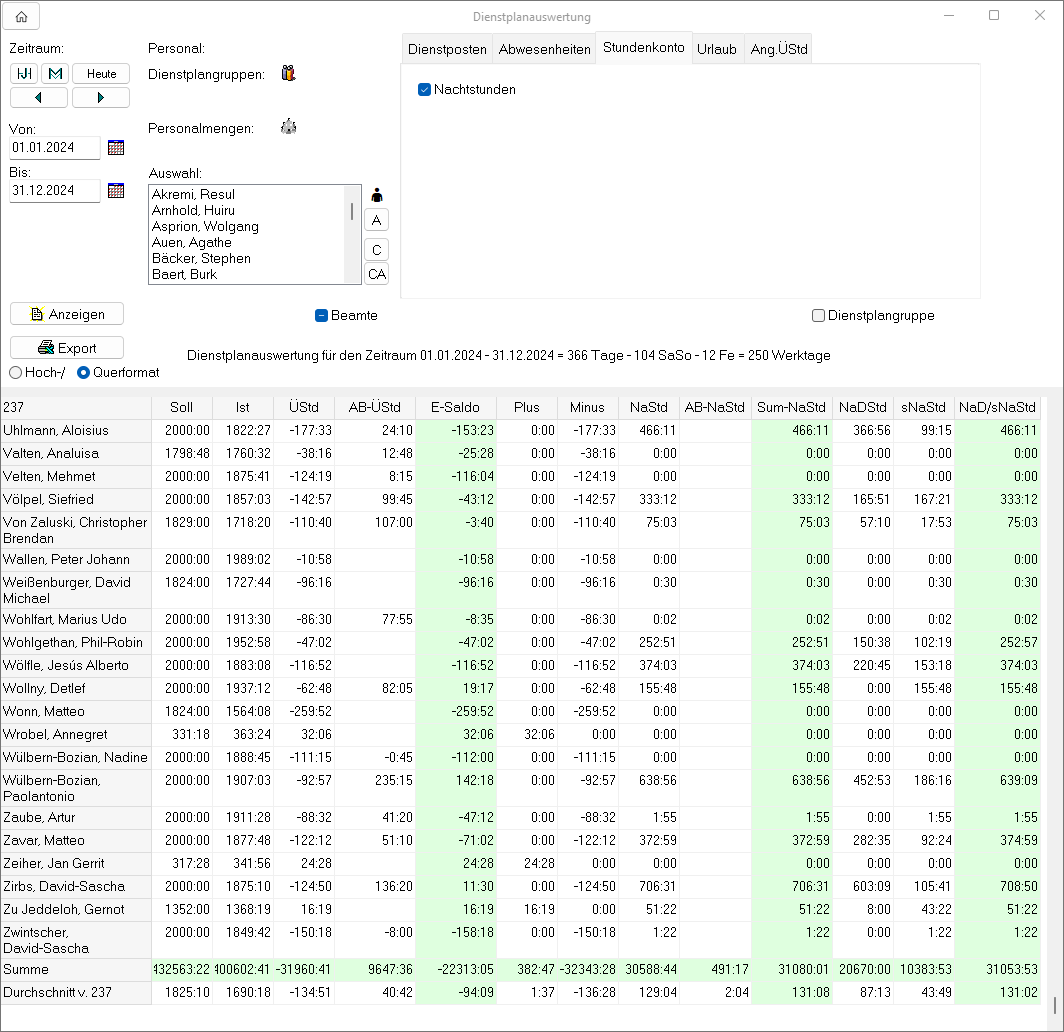Open the Urlaub tab
Viewport: 1064px width, 1032px height.
tap(717, 49)
